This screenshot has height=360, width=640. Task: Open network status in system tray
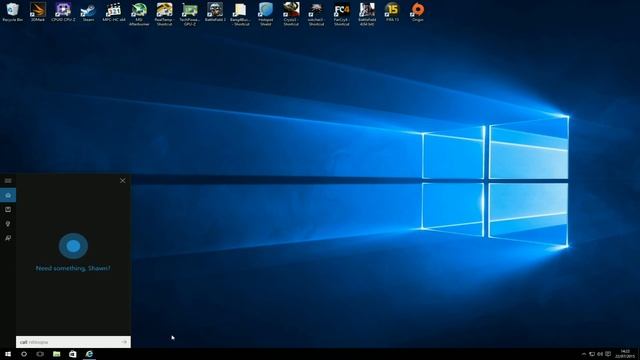pyautogui.click(x=592, y=354)
